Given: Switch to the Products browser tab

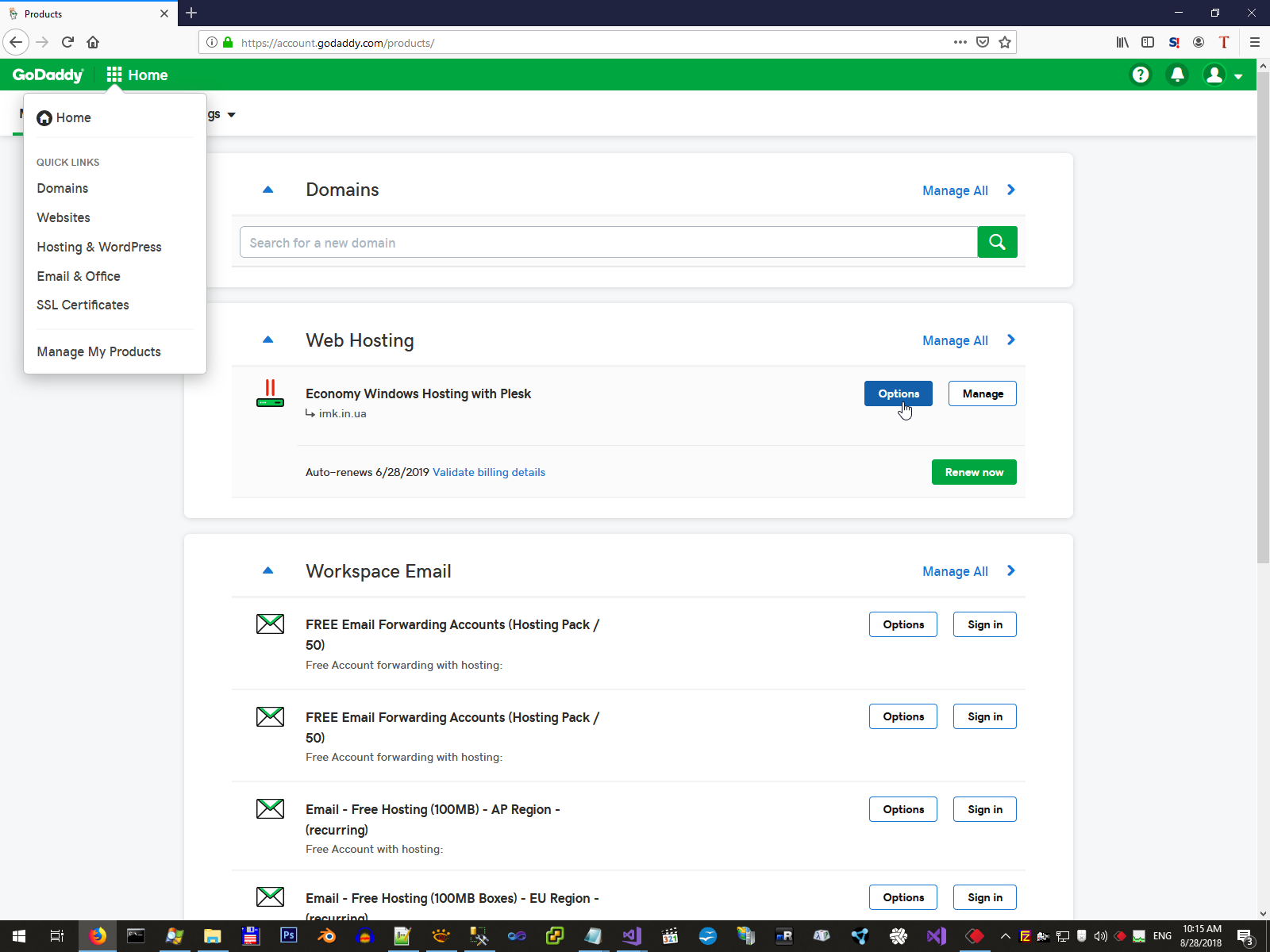Looking at the screenshot, I should [x=87, y=13].
